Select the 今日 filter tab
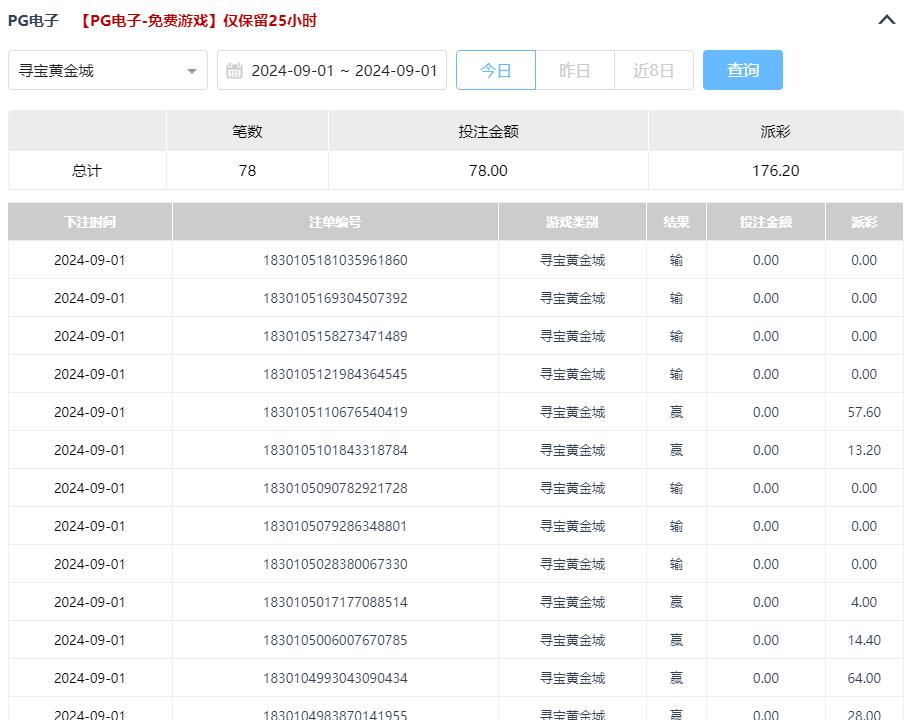The image size is (907, 720). click(496, 71)
